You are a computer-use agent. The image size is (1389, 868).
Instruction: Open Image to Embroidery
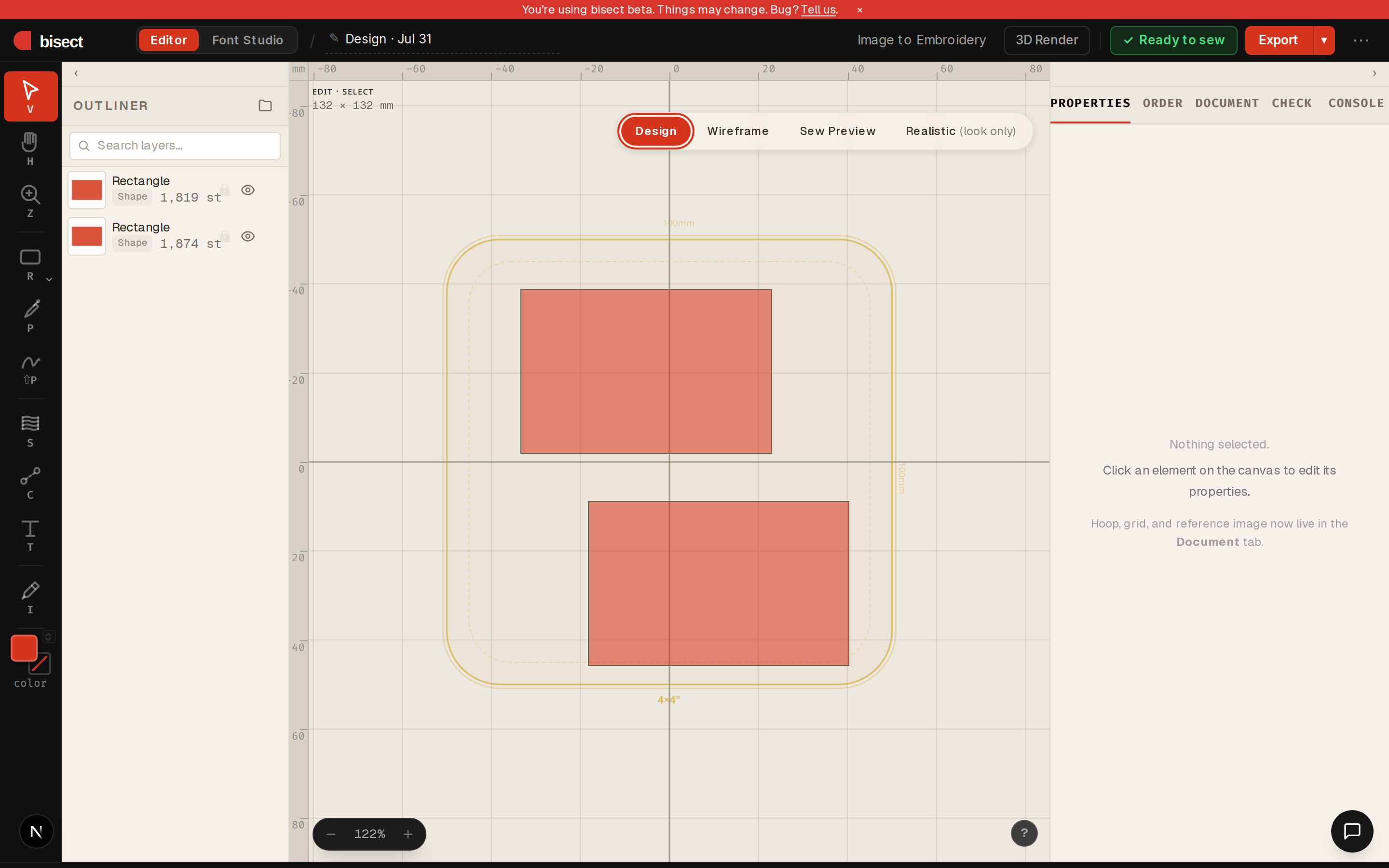[921, 40]
